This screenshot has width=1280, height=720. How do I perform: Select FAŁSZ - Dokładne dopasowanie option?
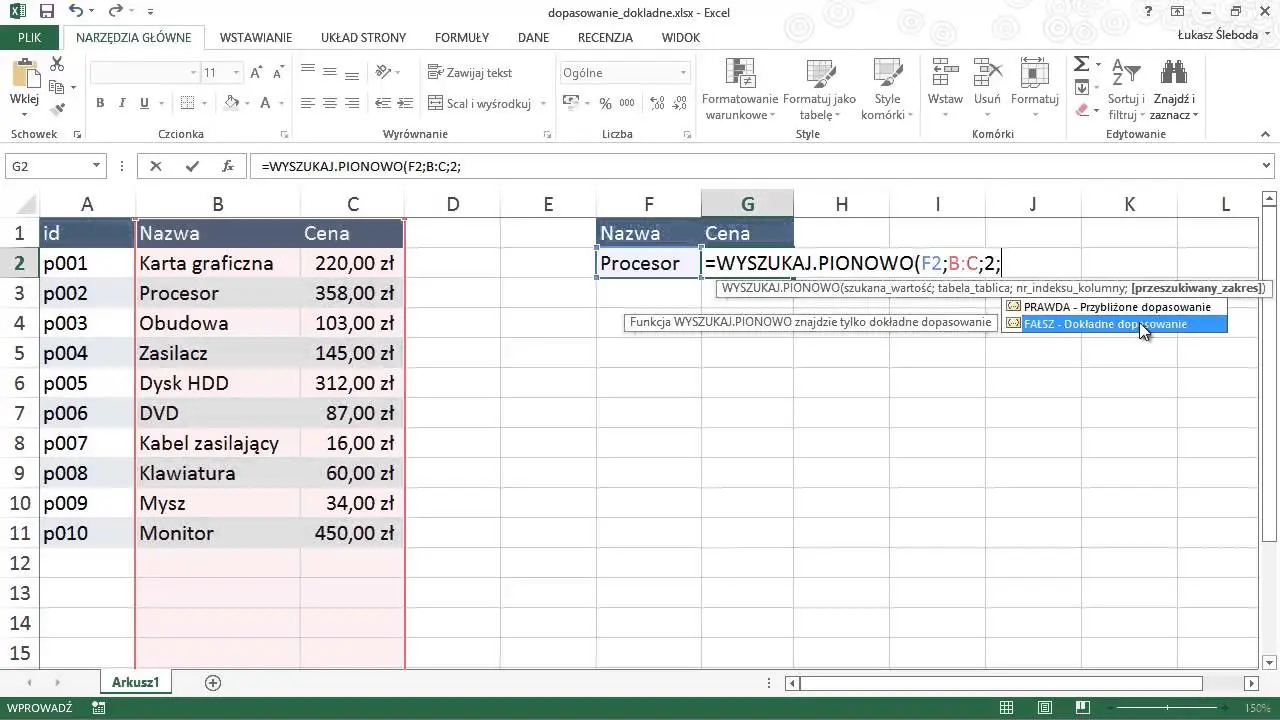[x=1104, y=324]
